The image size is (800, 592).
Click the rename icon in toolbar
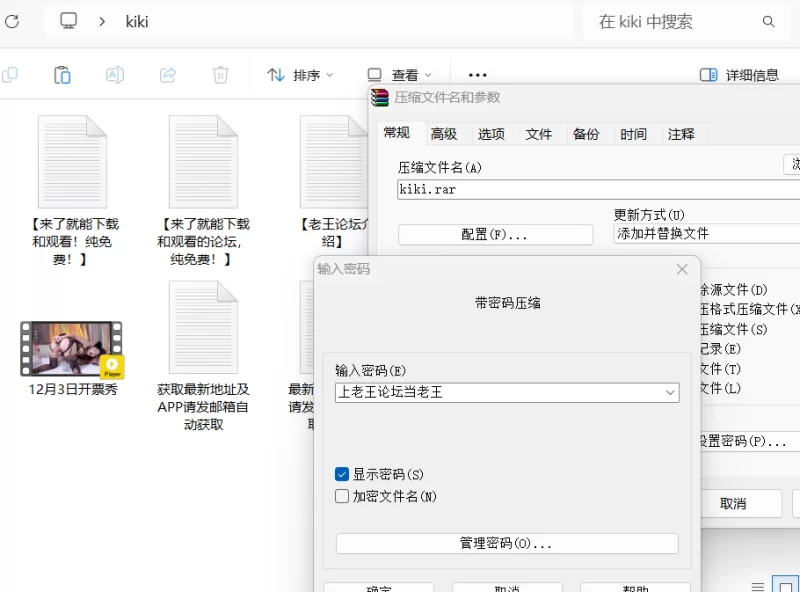[x=115, y=75]
